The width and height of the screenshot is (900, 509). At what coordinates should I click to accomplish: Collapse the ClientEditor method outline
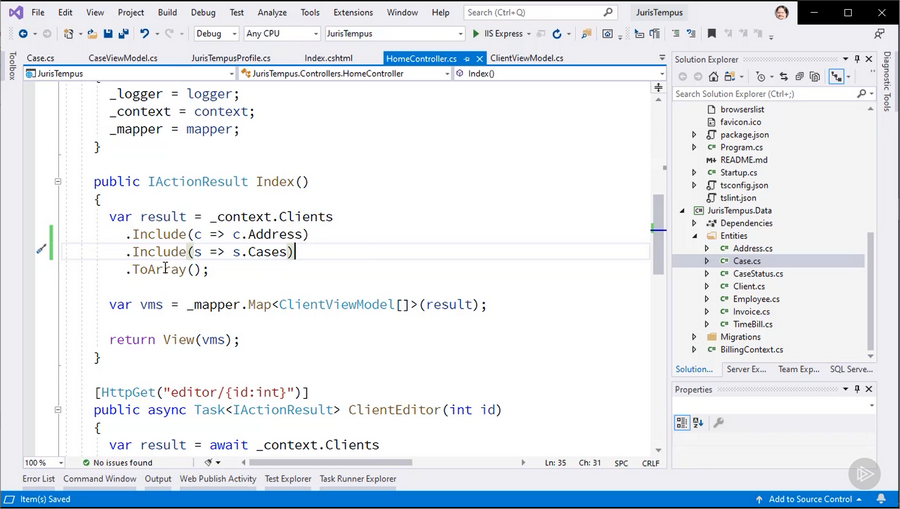click(x=57, y=410)
